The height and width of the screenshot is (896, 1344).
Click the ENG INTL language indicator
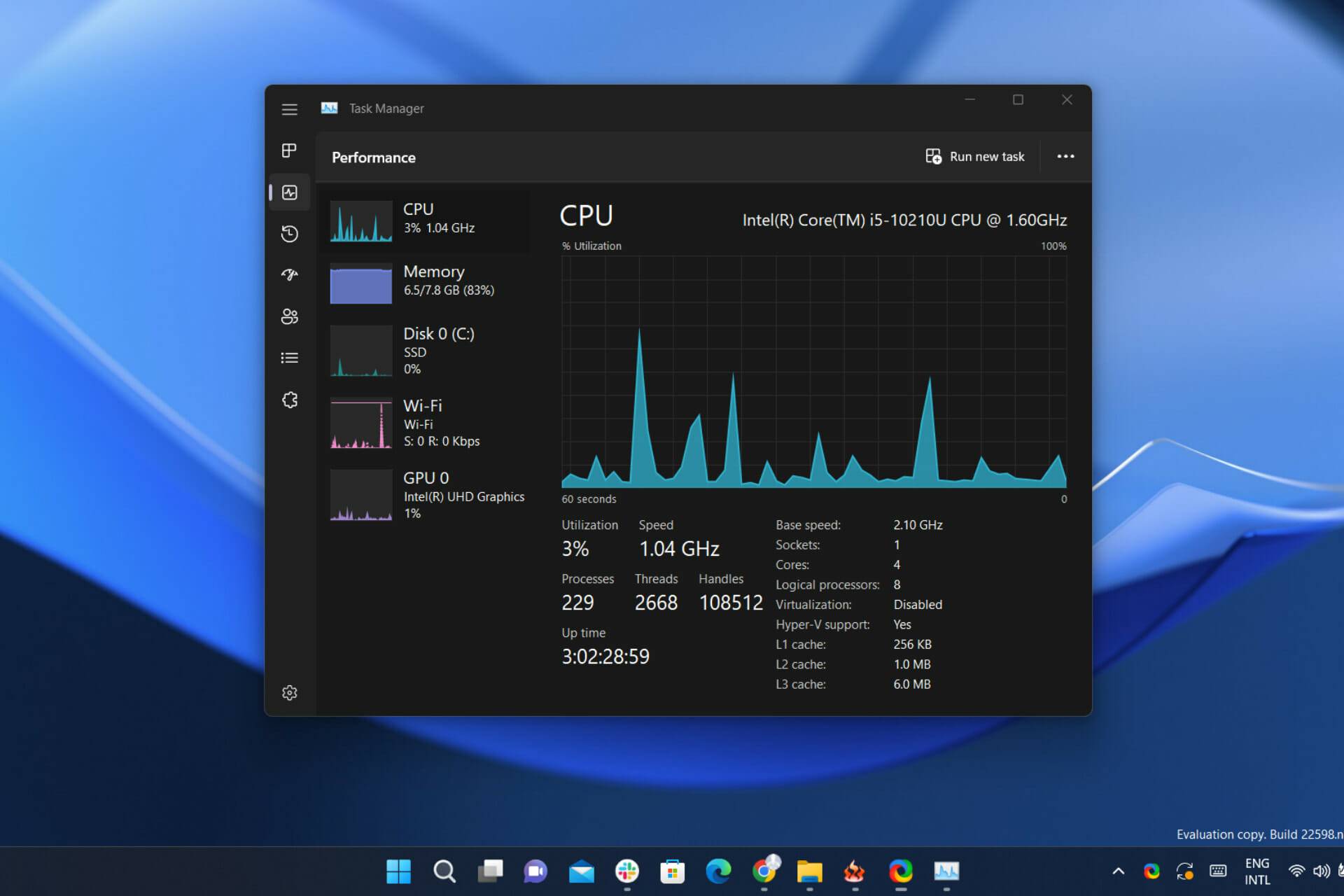(x=1256, y=871)
